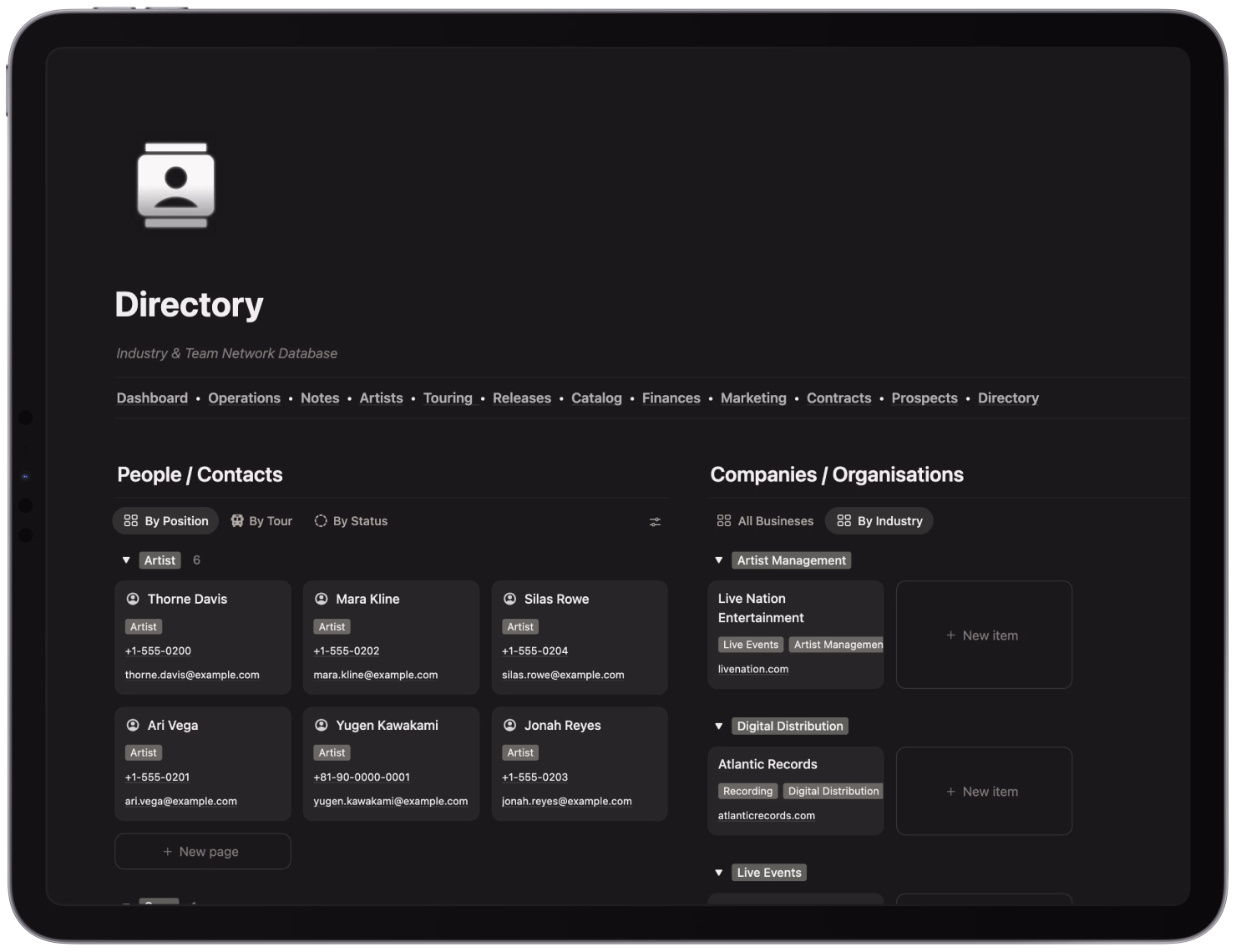The width and height of the screenshot is (1236, 952).
Task: Click thorne.davis@example.com email address
Action: 192,675
